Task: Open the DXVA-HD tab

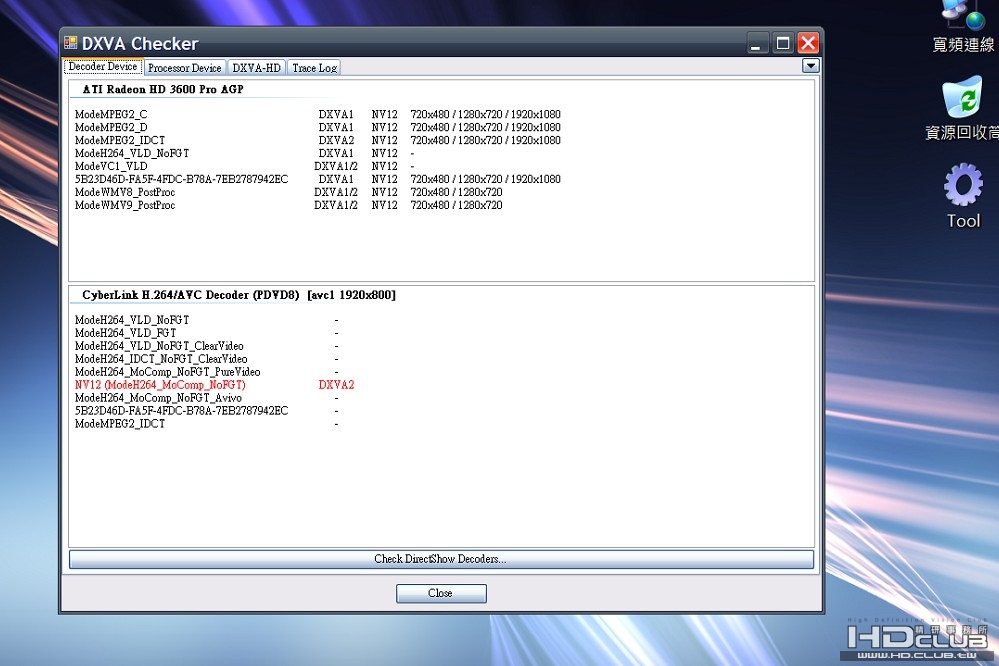Action: point(256,68)
